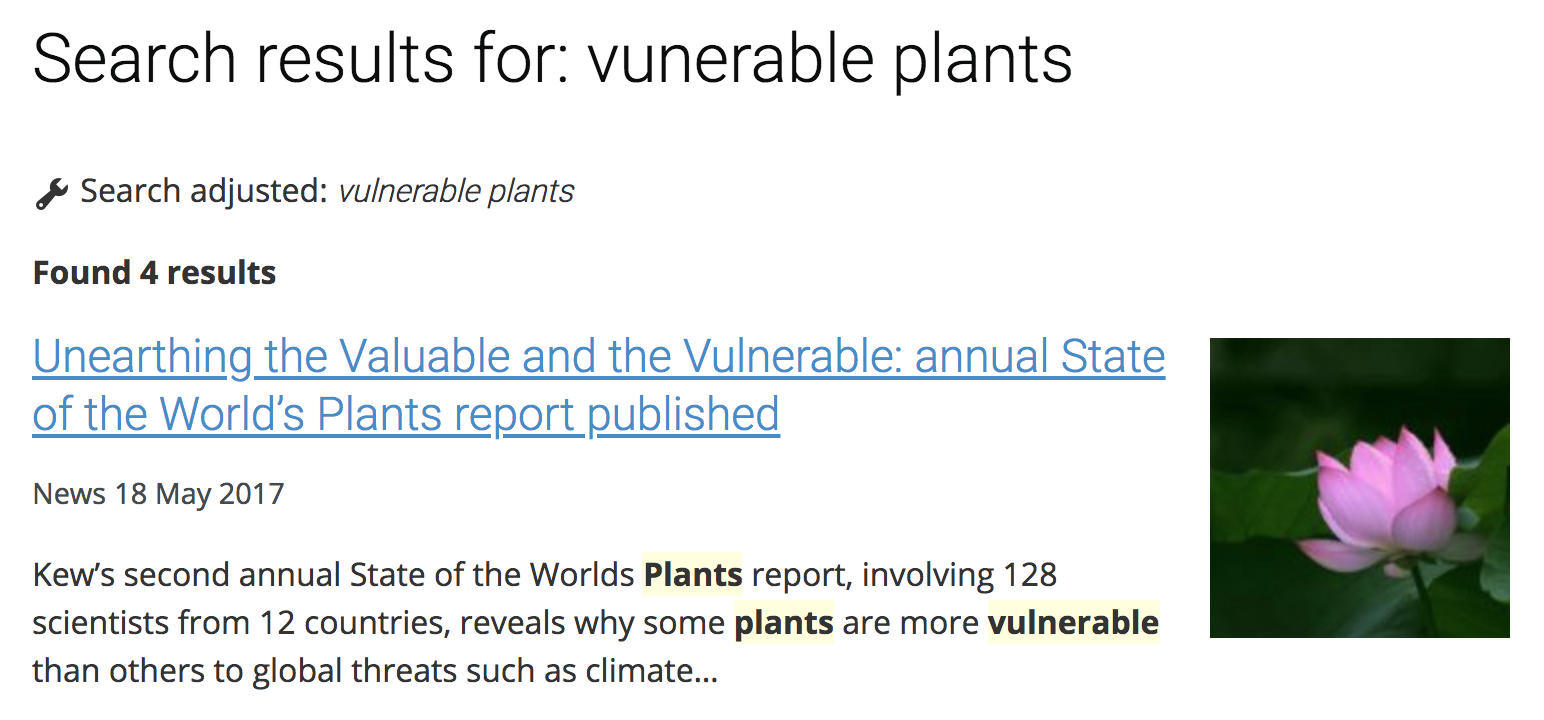The height and width of the screenshot is (720, 1544).
Task: Click the word 'Unearthing' in result title
Action: point(142,356)
